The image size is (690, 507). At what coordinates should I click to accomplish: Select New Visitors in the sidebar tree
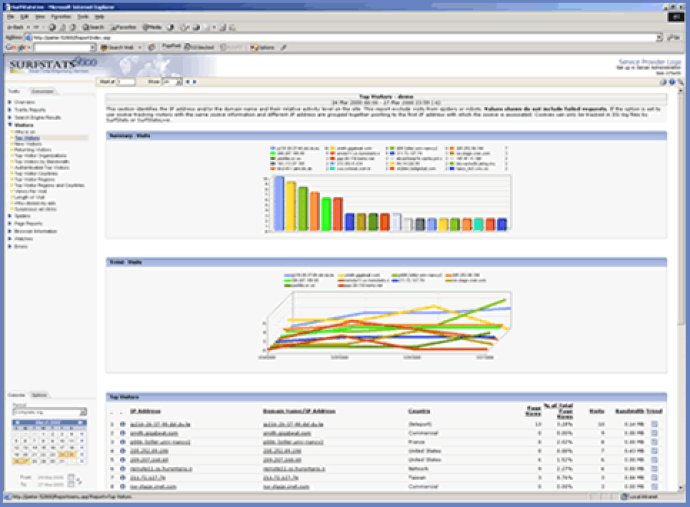(28, 144)
